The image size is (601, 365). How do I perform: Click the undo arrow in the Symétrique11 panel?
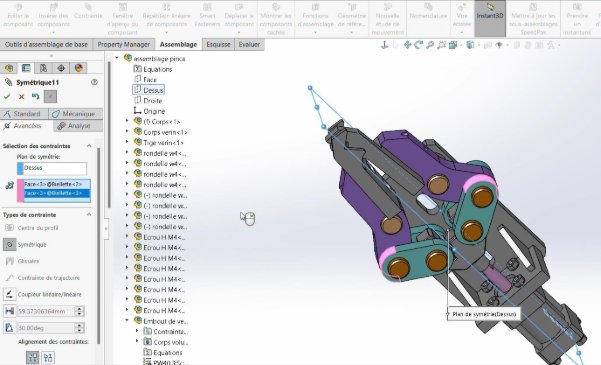coord(36,96)
